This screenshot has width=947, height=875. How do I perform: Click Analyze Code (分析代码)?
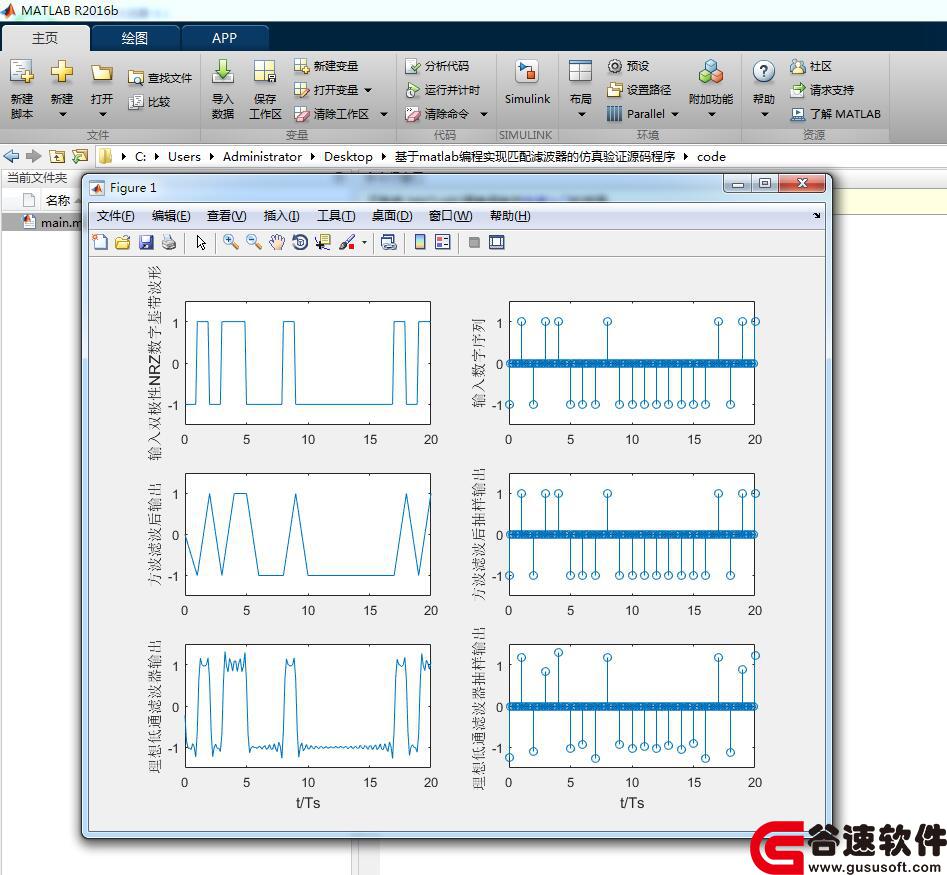pyautogui.click(x=438, y=66)
